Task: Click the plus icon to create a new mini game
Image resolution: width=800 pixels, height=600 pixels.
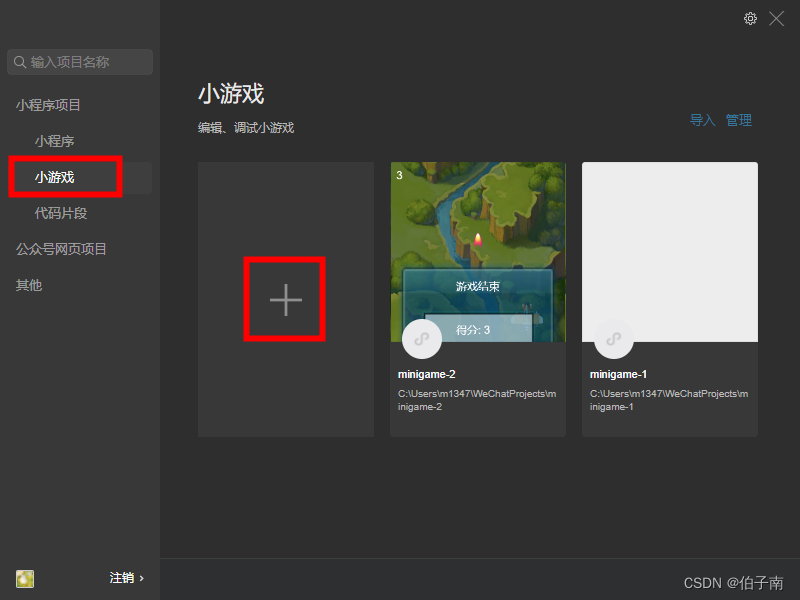Action: tap(284, 298)
